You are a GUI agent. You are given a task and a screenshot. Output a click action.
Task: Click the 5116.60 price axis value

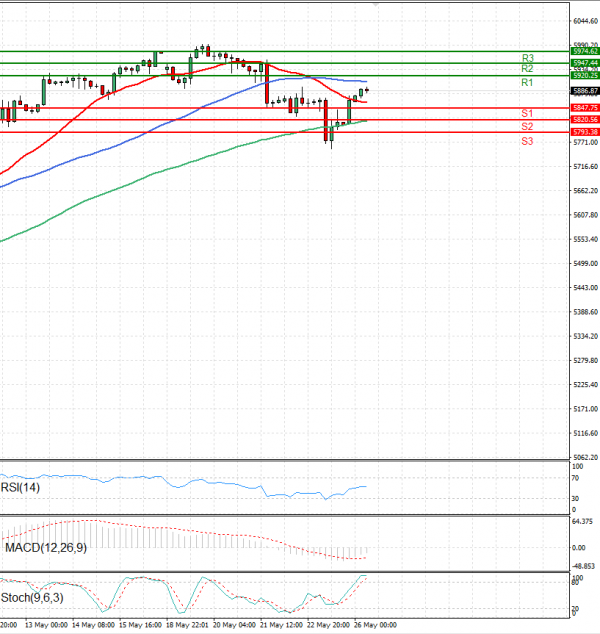click(585, 433)
